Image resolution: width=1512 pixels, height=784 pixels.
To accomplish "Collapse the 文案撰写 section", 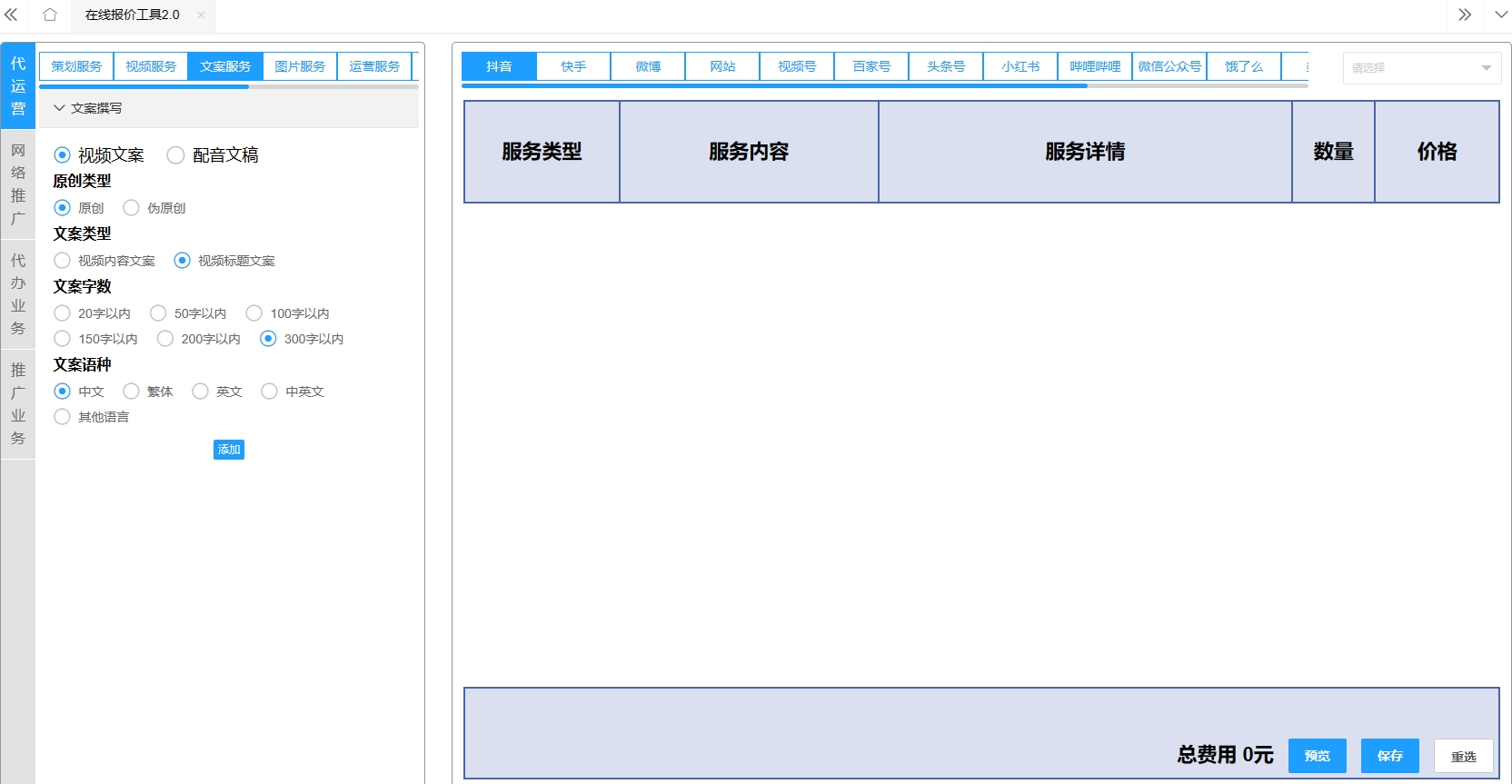I will click(60, 108).
